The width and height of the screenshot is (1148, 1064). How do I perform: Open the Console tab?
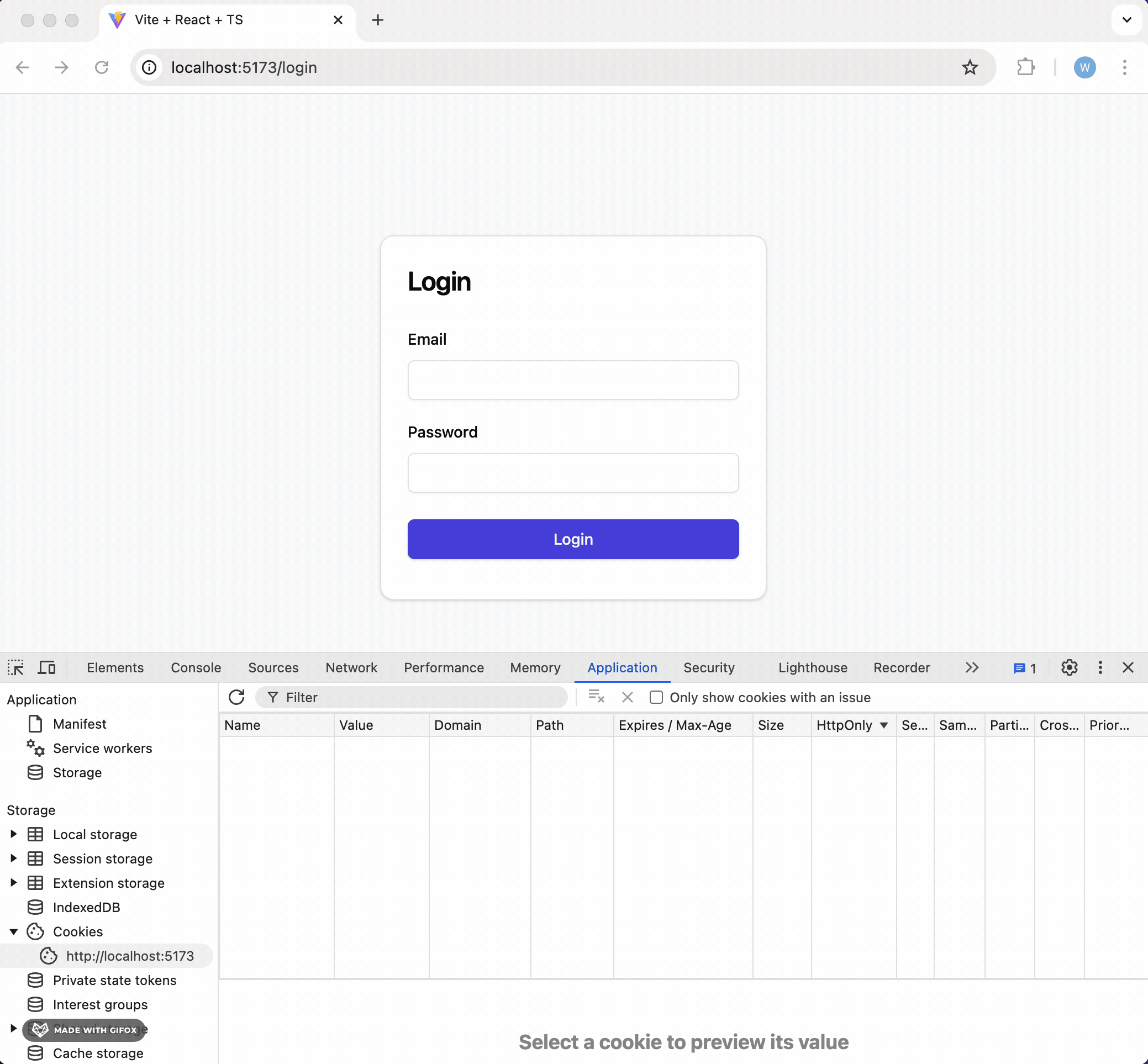coord(196,668)
